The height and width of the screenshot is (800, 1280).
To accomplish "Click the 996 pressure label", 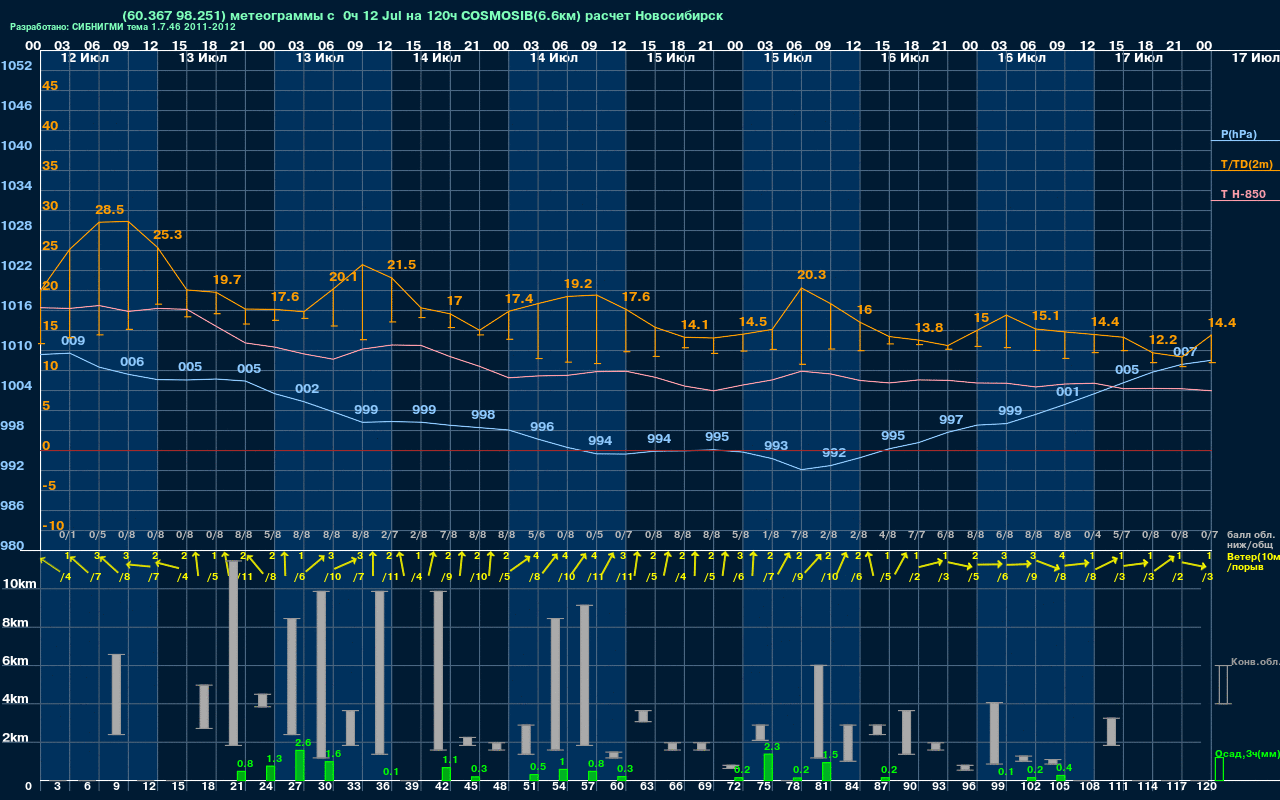I will click(x=542, y=427).
